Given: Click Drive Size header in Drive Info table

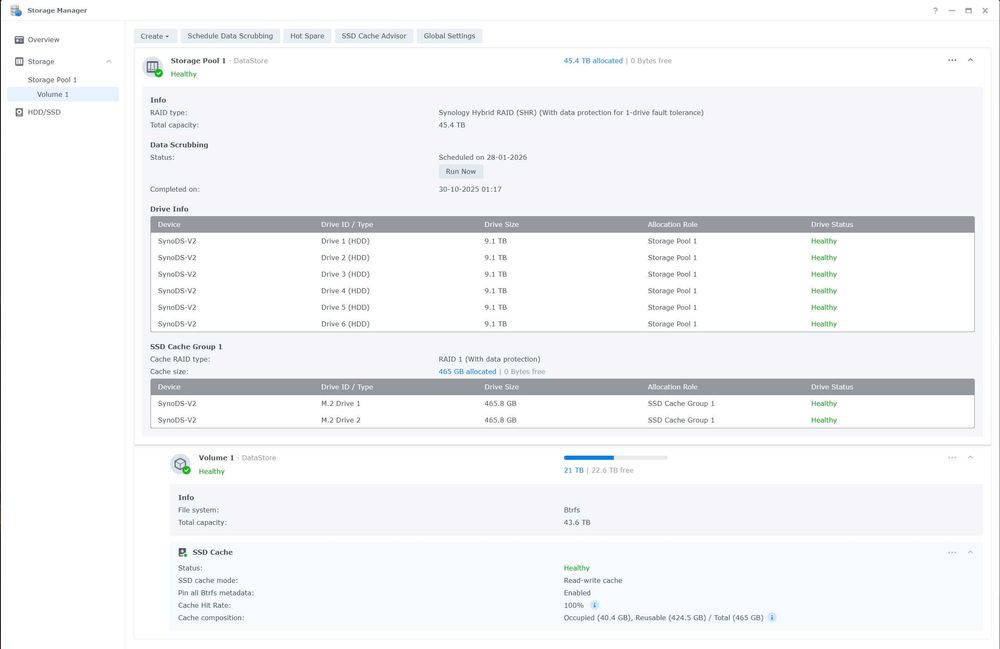Looking at the screenshot, I should point(501,224).
